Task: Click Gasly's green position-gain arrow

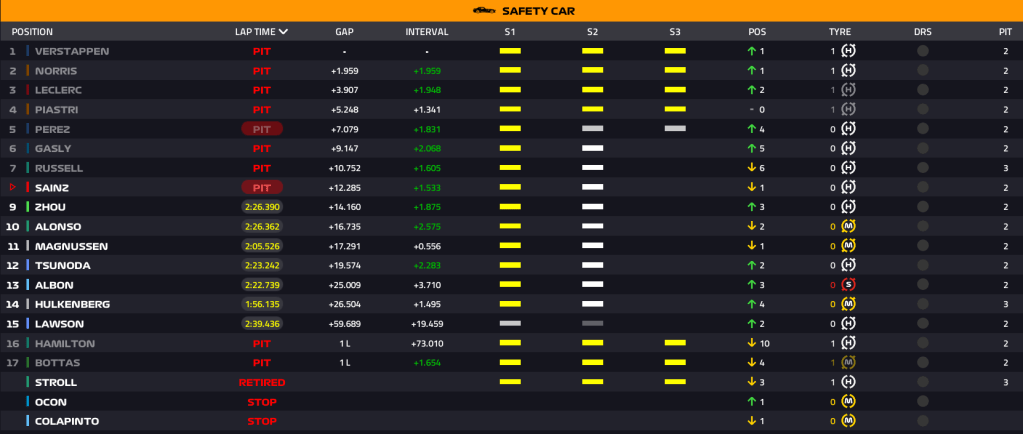Action: tap(752, 148)
